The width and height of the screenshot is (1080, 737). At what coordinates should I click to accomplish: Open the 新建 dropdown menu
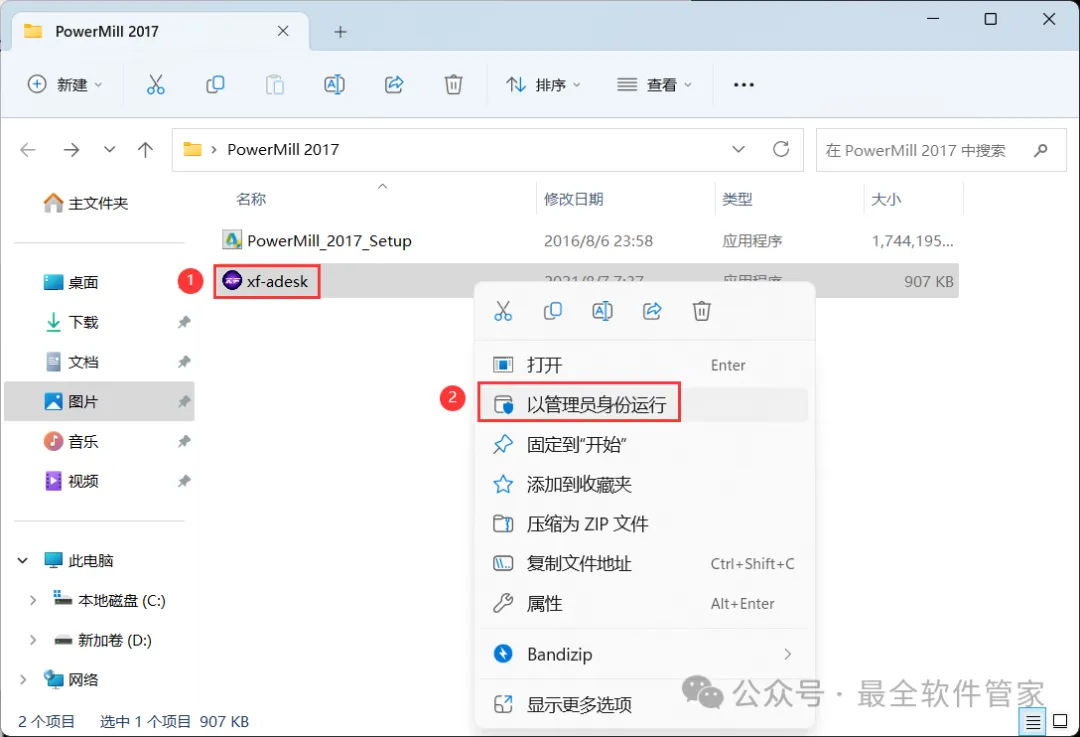pyautogui.click(x=65, y=85)
